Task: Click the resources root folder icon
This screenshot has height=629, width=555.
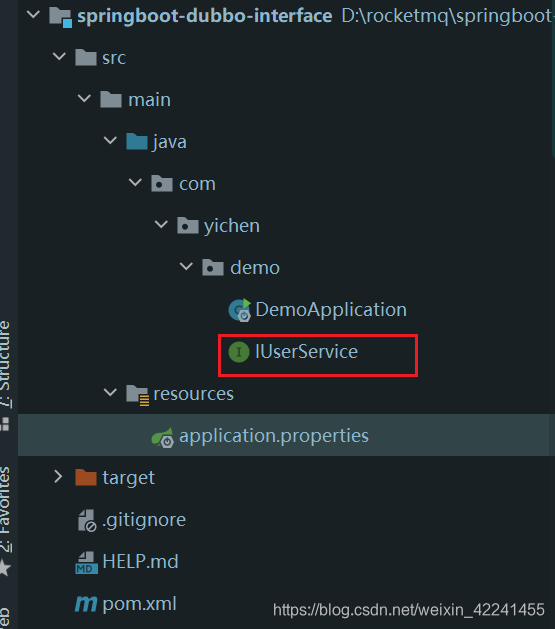Action: click(x=138, y=395)
